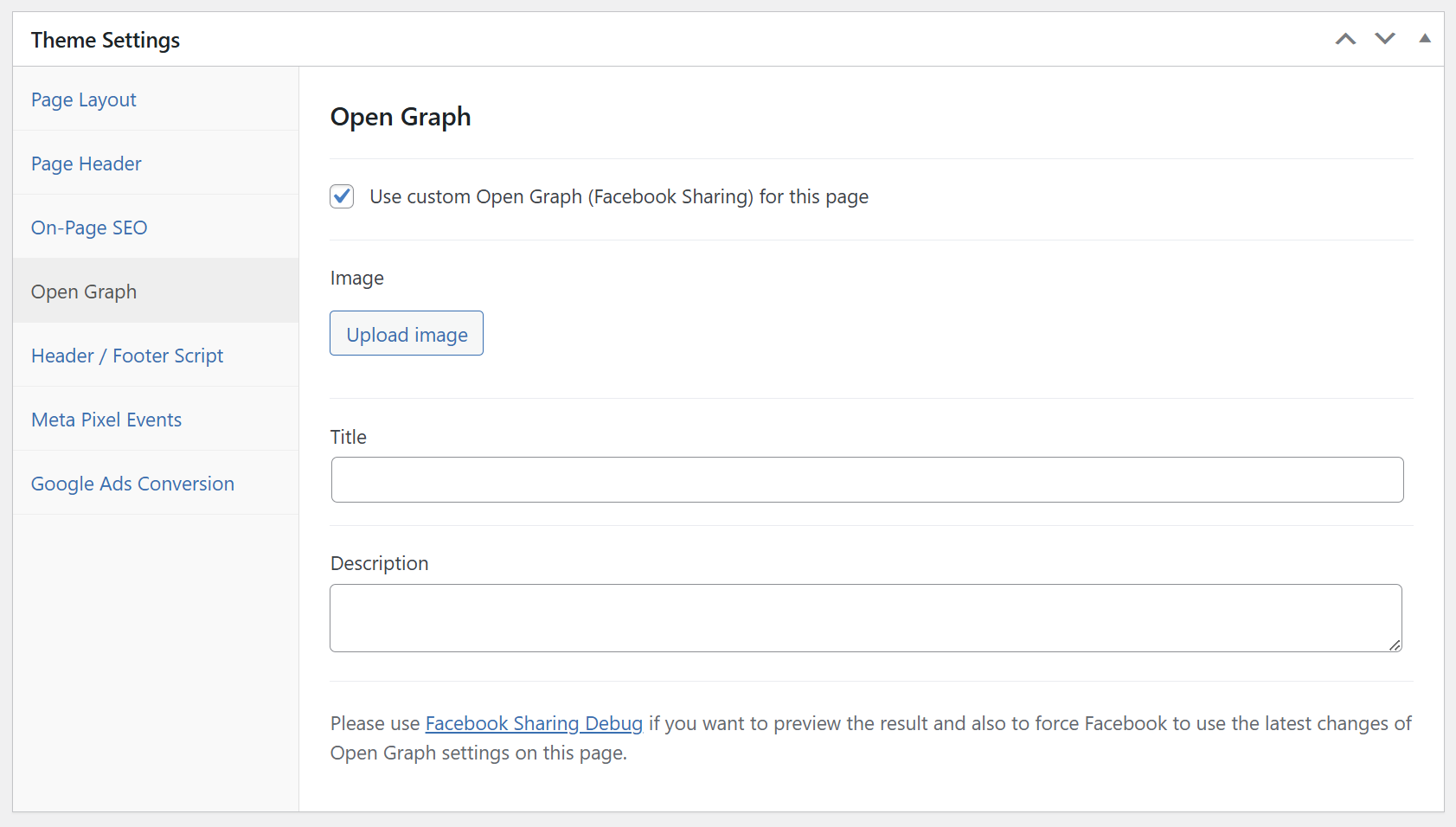The height and width of the screenshot is (827, 1456).
Task: Click the Open Graph section heading
Action: pyautogui.click(x=400, y=116)
